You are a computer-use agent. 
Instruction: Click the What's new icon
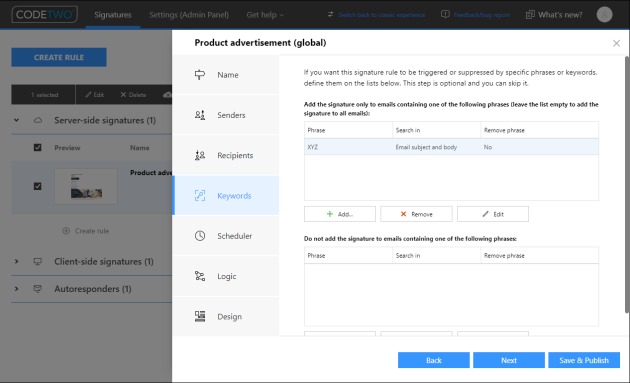point(530,14)
